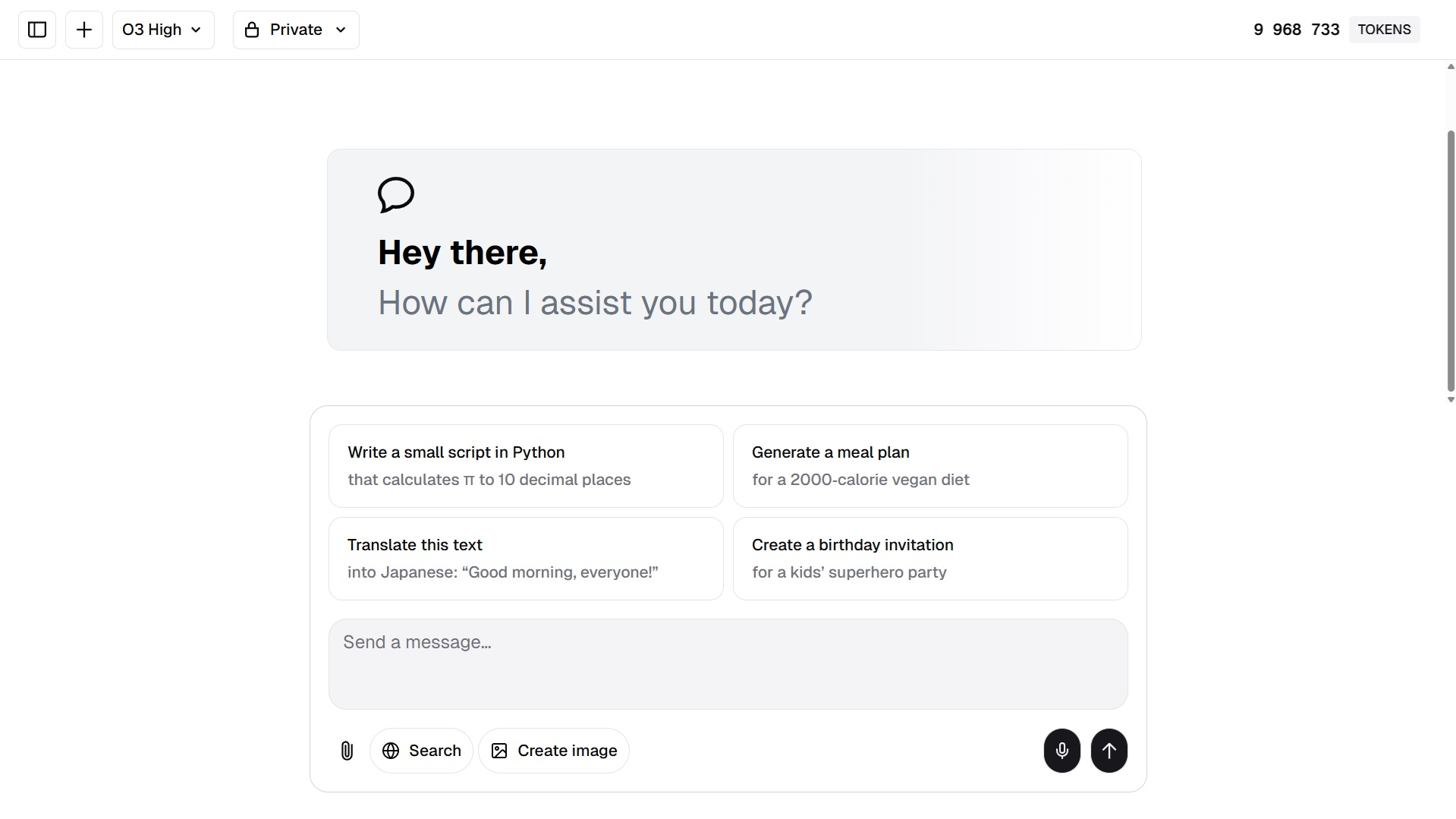Select the Generate a meal plan suggestion

[x=930, y=466]
